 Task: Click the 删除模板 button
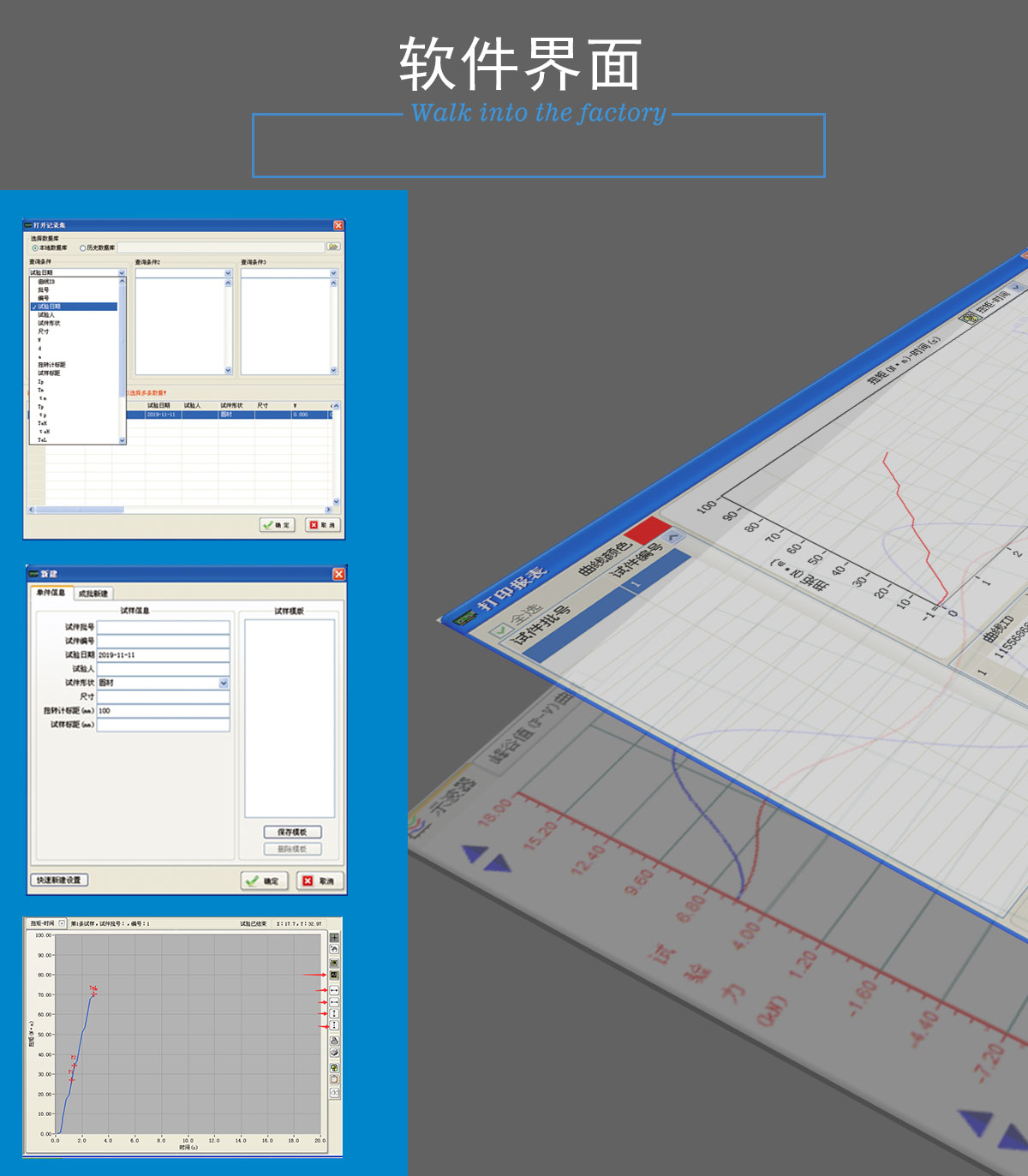(292, 849)
